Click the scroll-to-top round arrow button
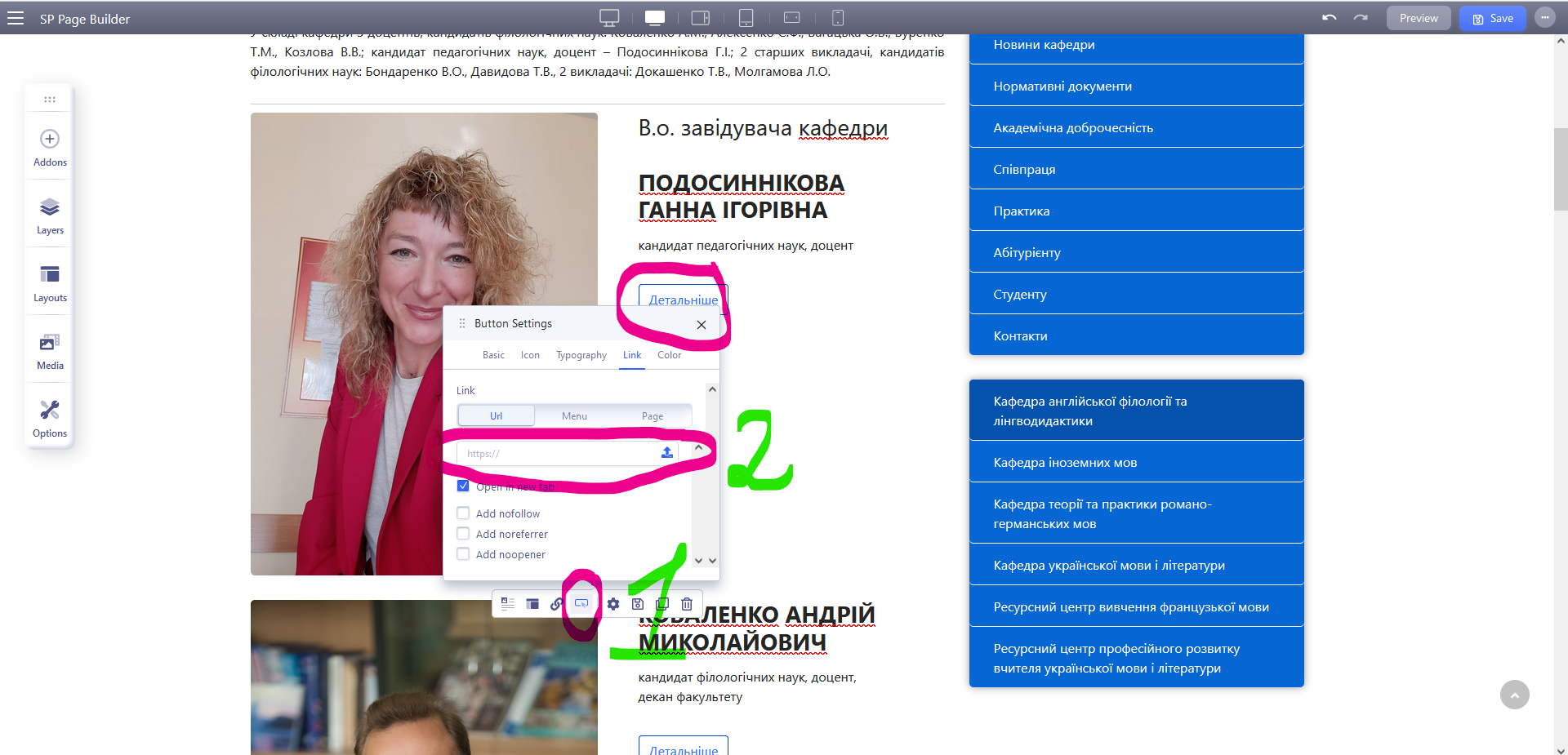The width and height of the screenshot is (1568, 755). 1514,695
